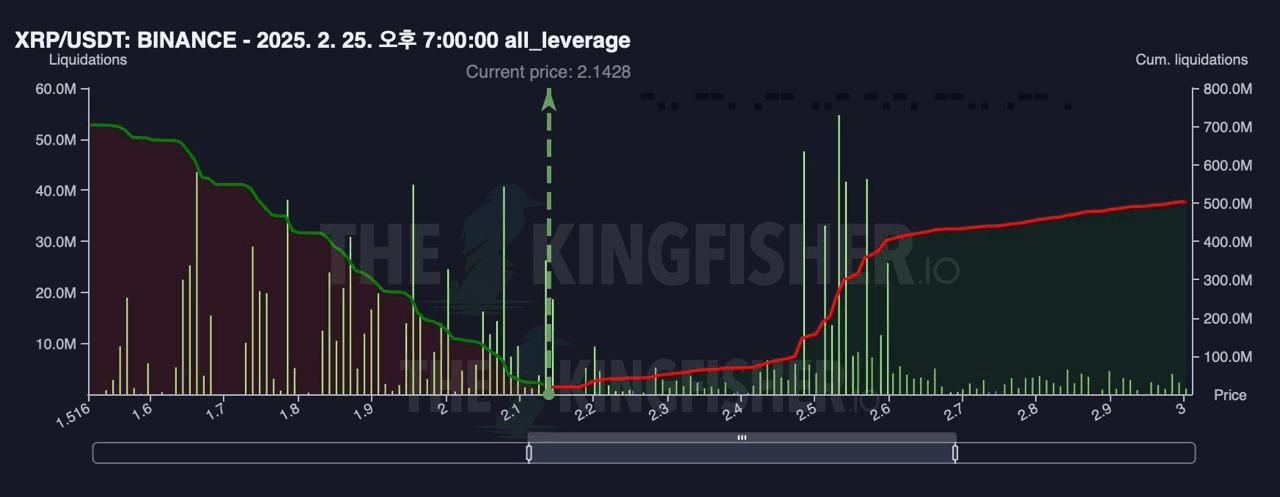
Task: Click the '800.0M' right axis tick label
Action: click(x=1227, y=89)
